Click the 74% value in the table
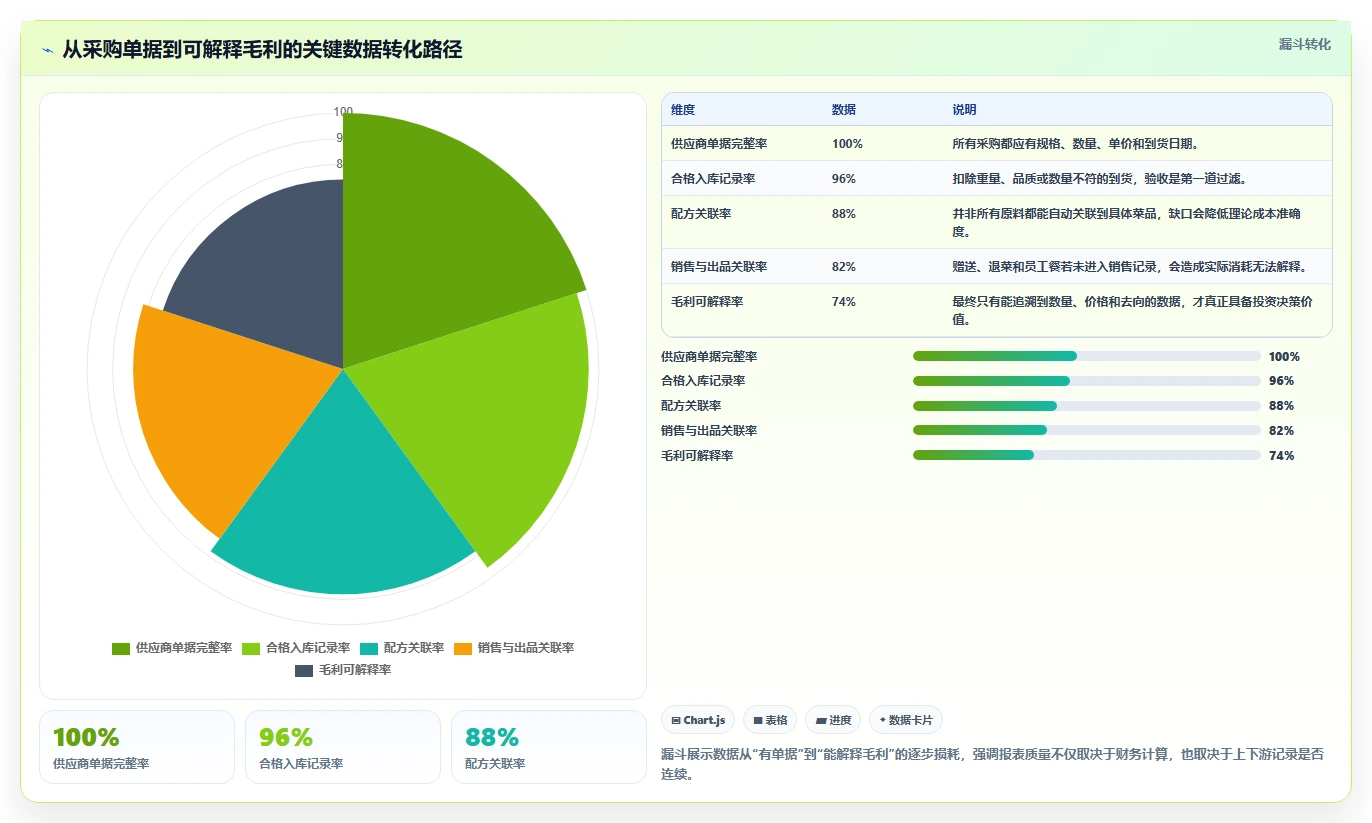The image size is (1372, 823). 844,302
